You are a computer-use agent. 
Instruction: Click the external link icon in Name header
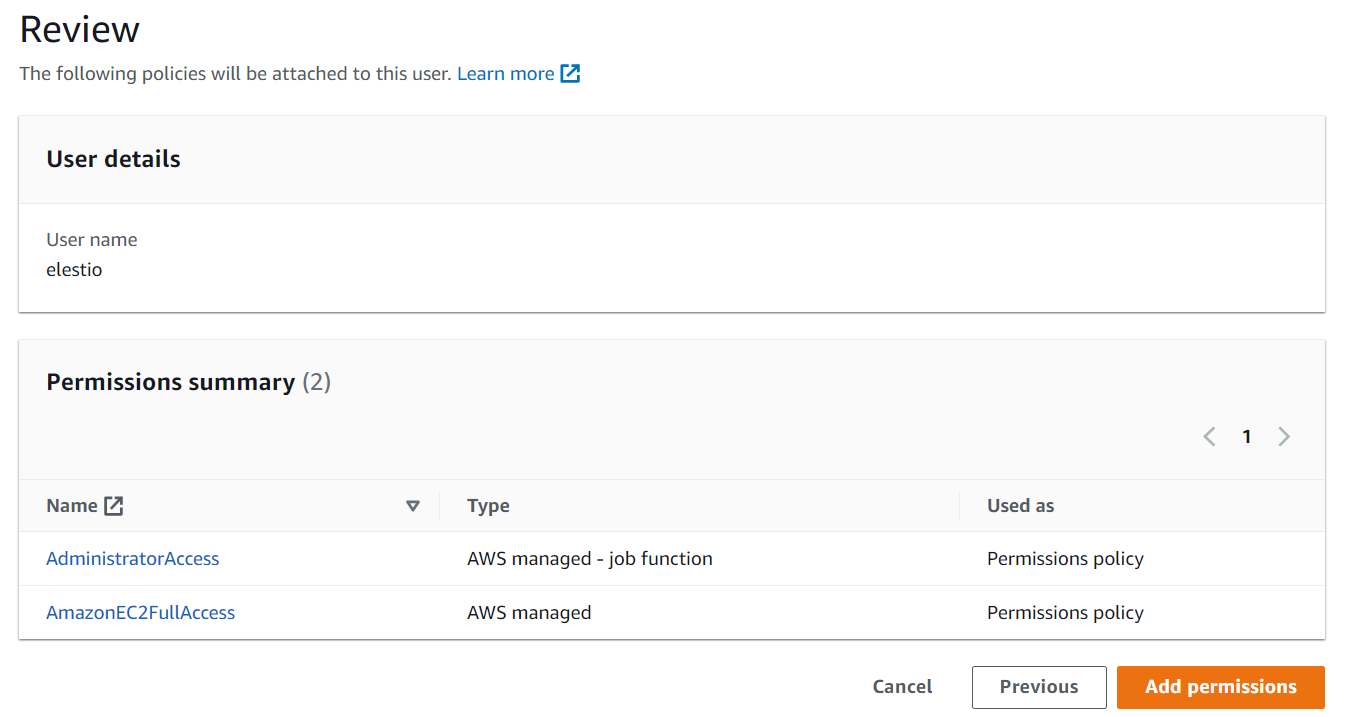pos(114,506)
